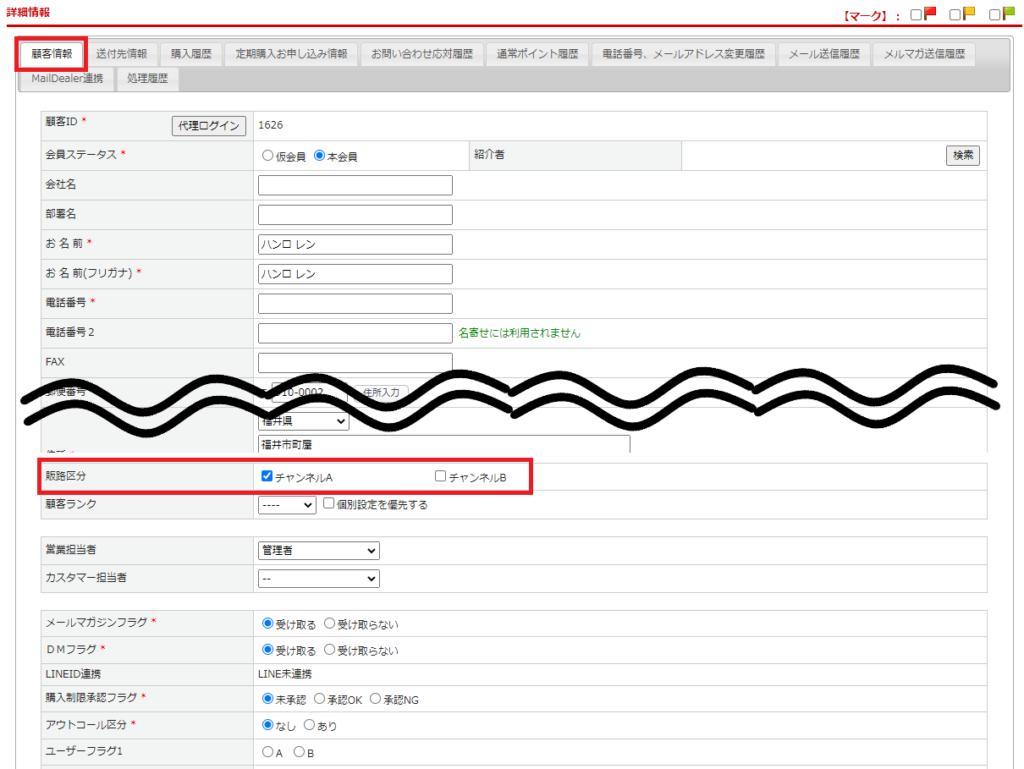The width and height of the screenshot is (1024, 769).
Task: Go to the メルマガ送信履歴 tab
Action: click(x=923, y=54)
